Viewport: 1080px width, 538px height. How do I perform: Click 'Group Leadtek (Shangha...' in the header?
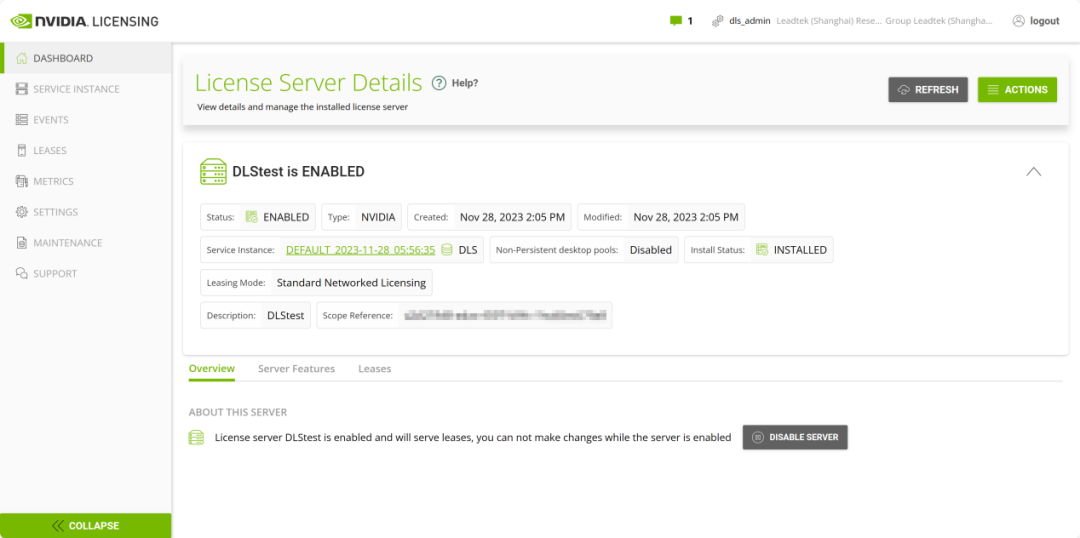[x=939, y=21]
